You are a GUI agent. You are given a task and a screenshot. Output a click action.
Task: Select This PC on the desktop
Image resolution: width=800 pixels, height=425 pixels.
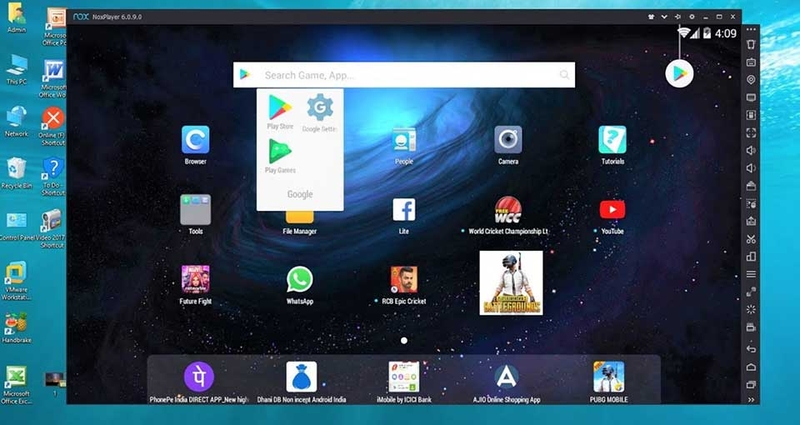[17, 69]
